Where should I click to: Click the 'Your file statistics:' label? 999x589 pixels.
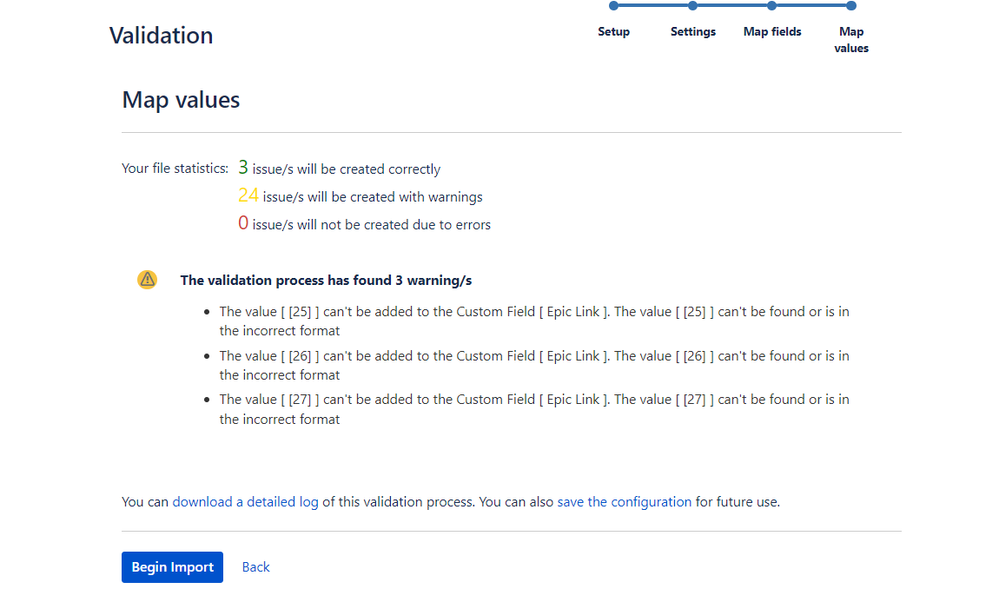(x=175, y=168)
